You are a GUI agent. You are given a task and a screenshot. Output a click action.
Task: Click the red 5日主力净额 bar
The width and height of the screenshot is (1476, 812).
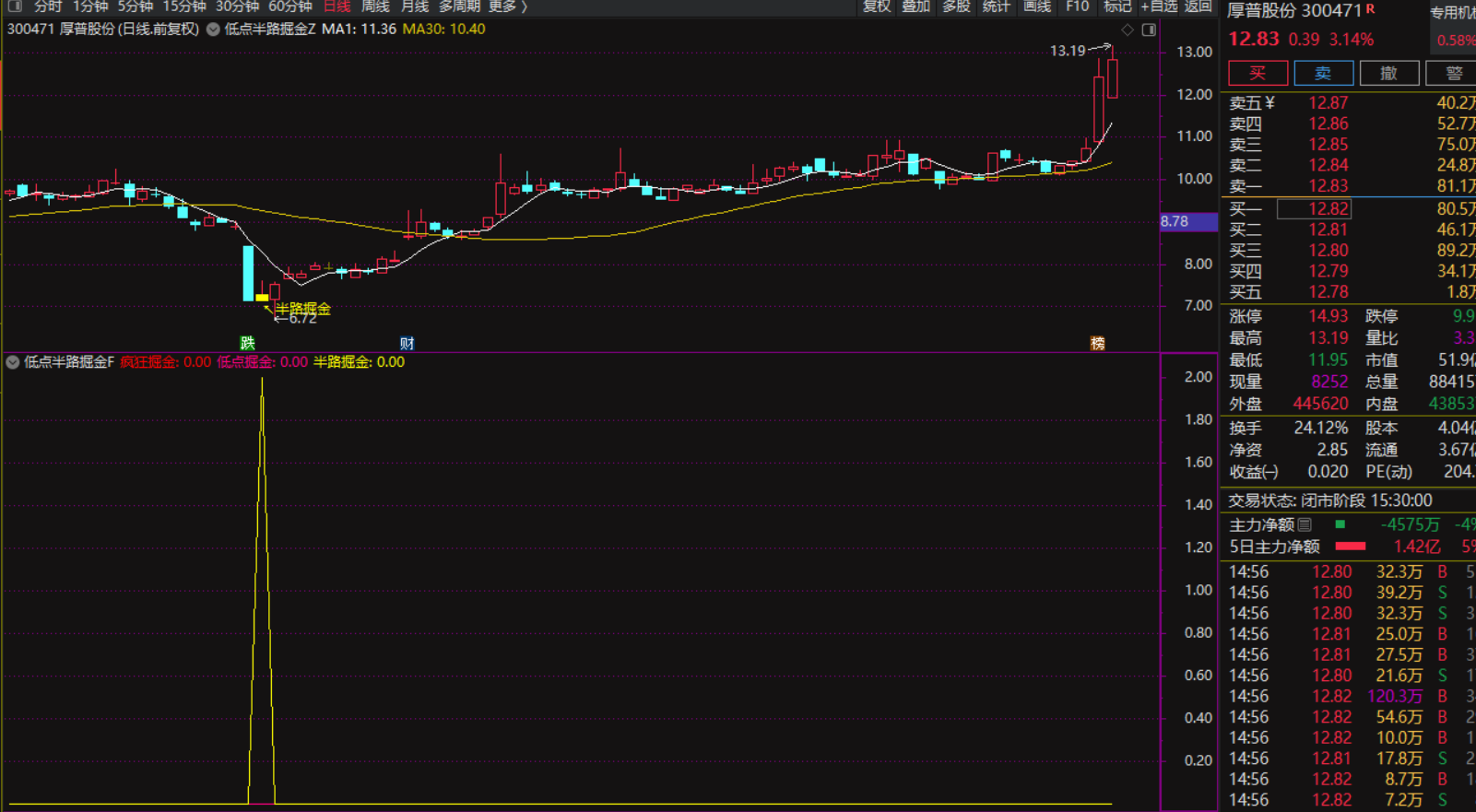1350,547
